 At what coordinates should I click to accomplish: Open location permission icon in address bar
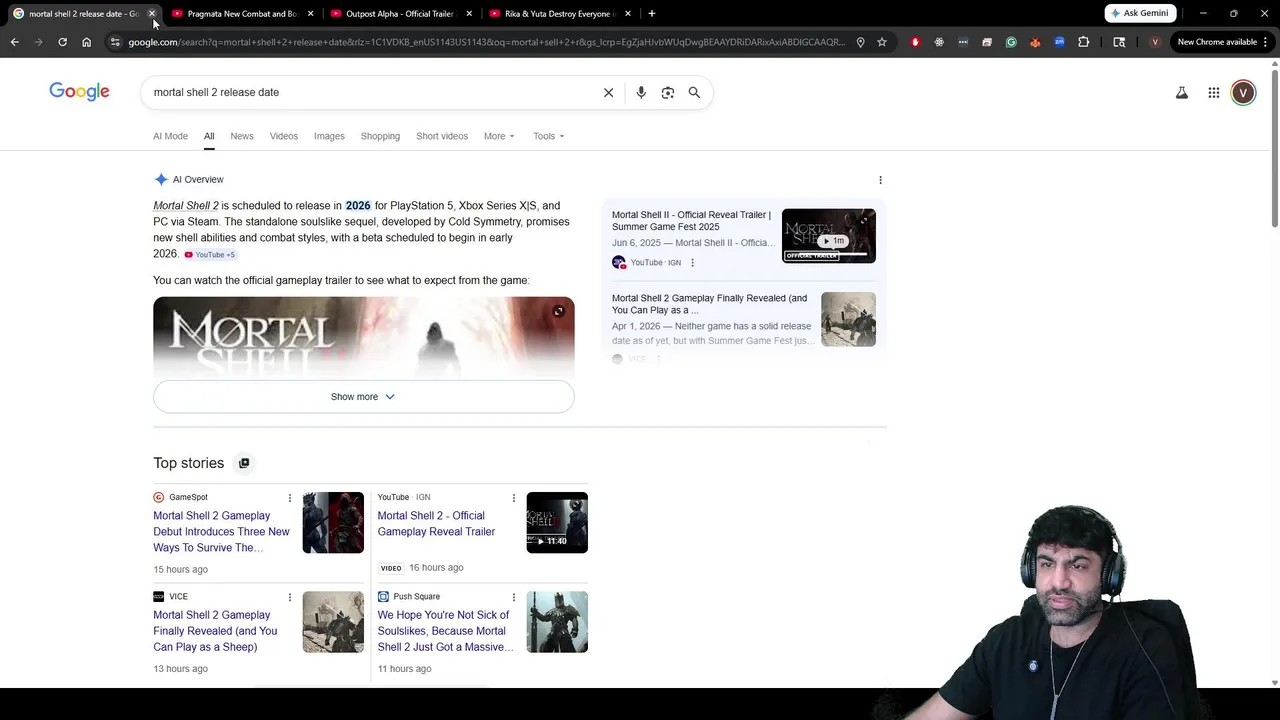coord(860,42)
